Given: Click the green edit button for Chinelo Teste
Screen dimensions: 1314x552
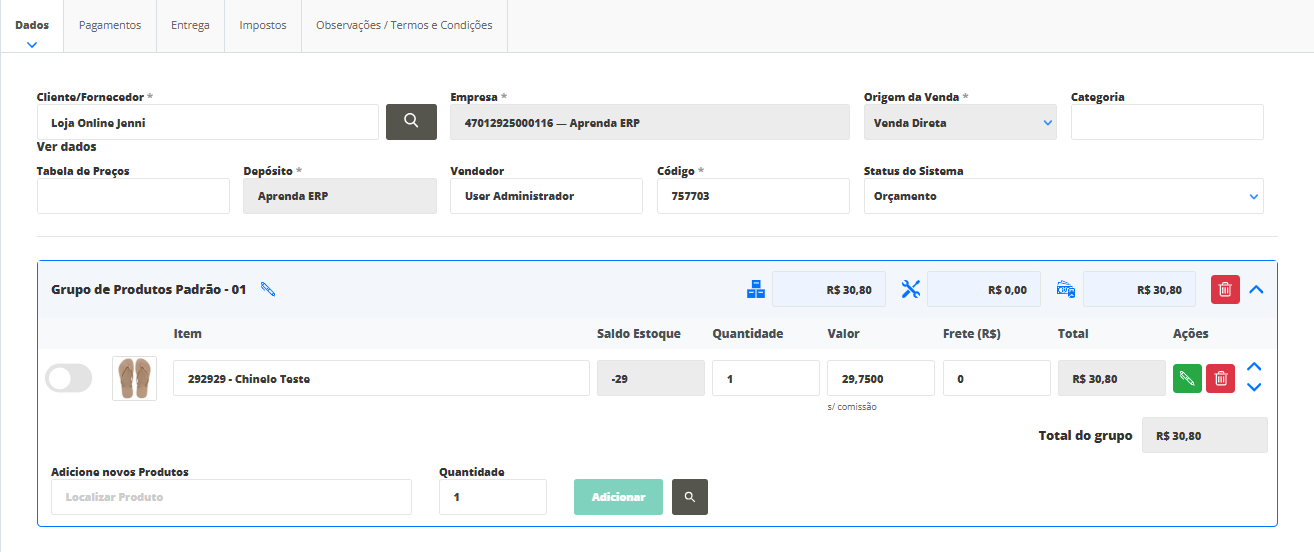Looking at the screenshot, I should pos(1187,379).
